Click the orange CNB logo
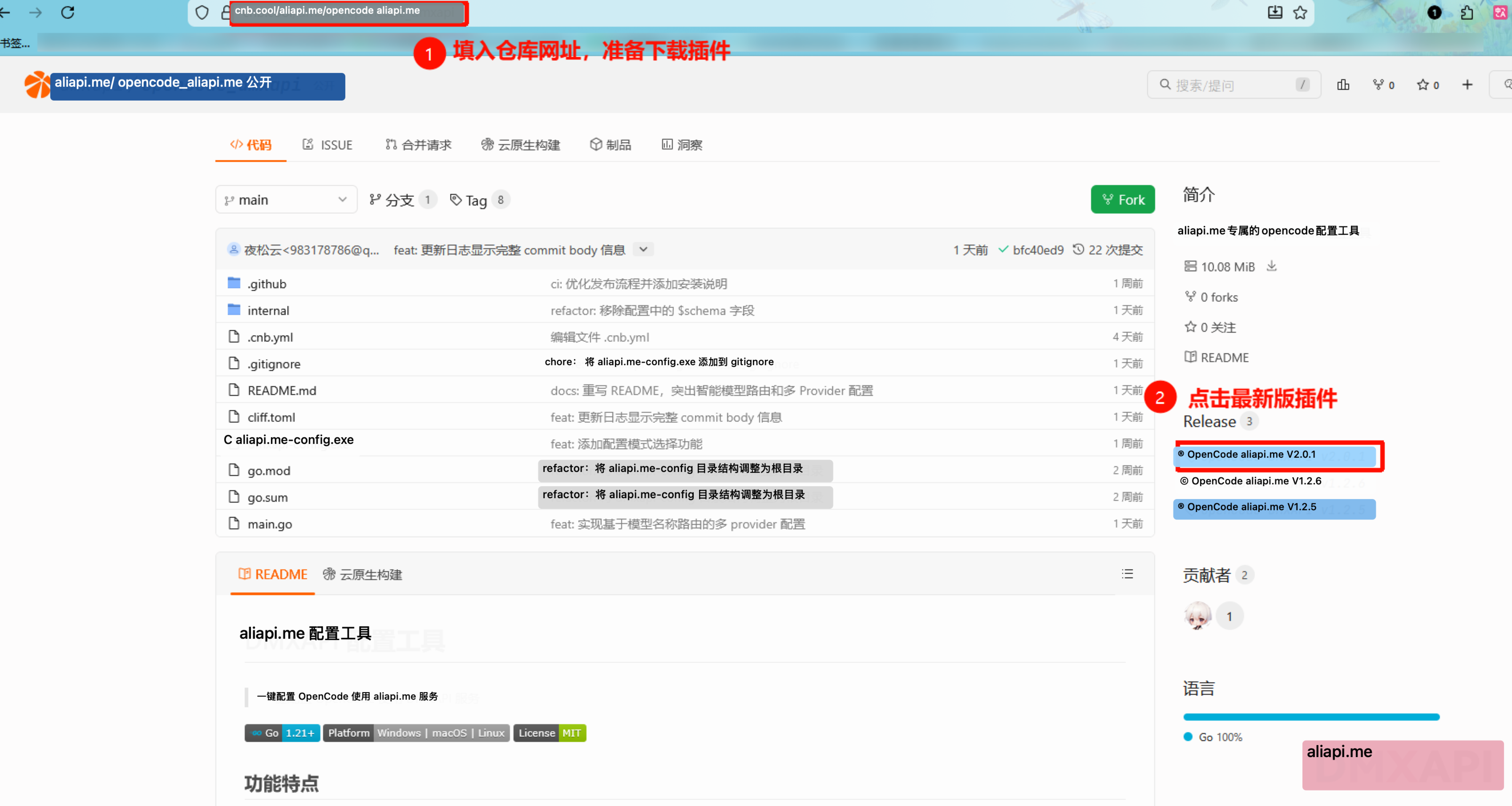Viewport: 1512px width, 806px height. tap(38, 85)
